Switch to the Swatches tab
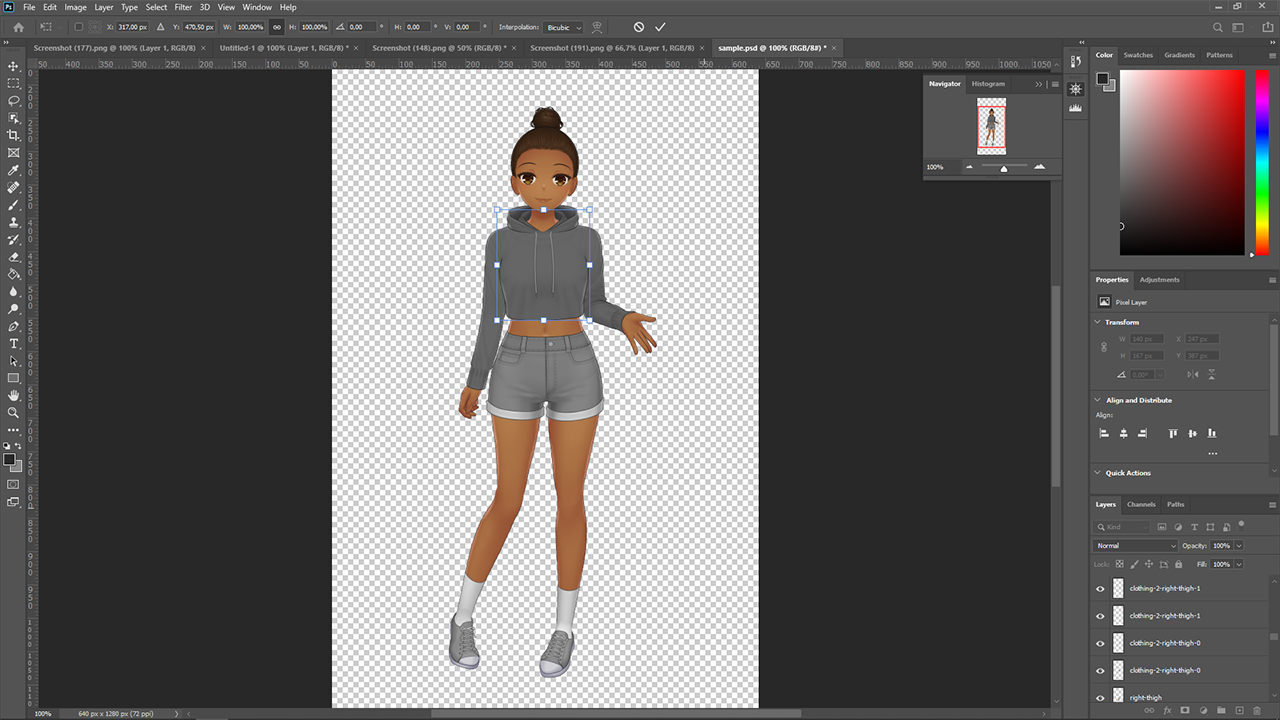The height and width of the screenshot is (720, 1280). click(x=1138, y=55)
